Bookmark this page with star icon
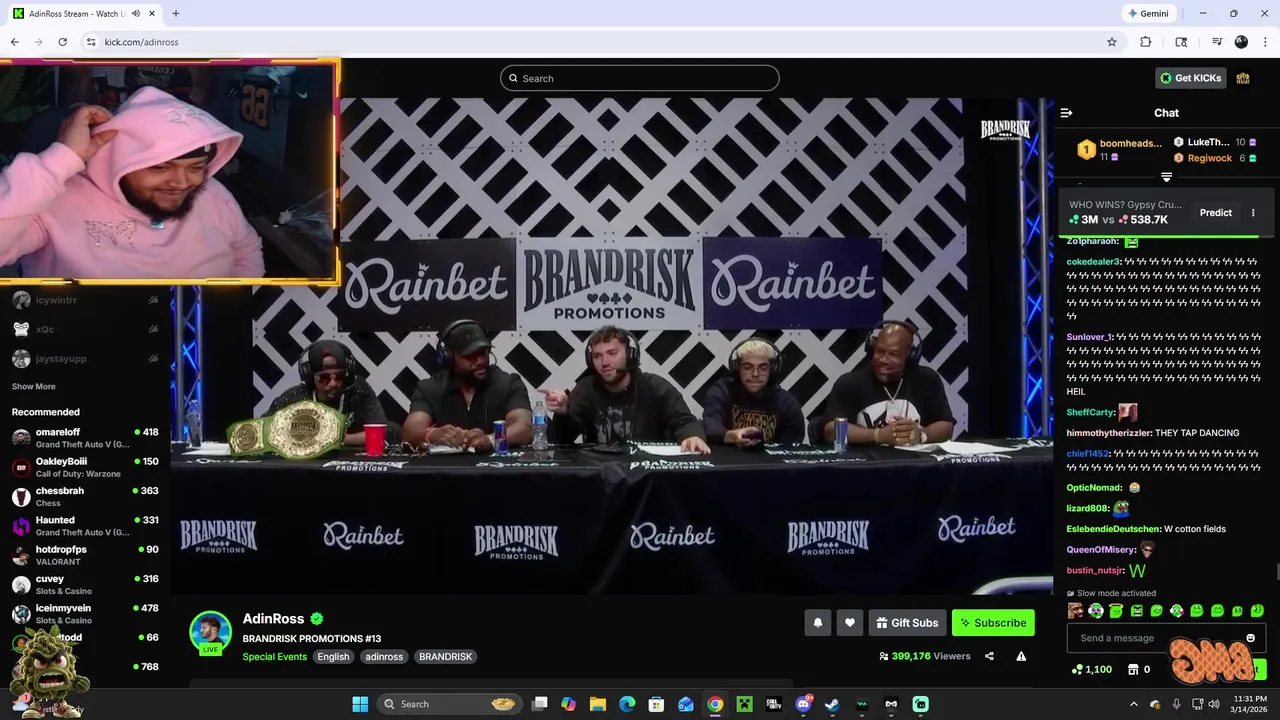This screenshot has width=1280, height=720. point(1111,42)
